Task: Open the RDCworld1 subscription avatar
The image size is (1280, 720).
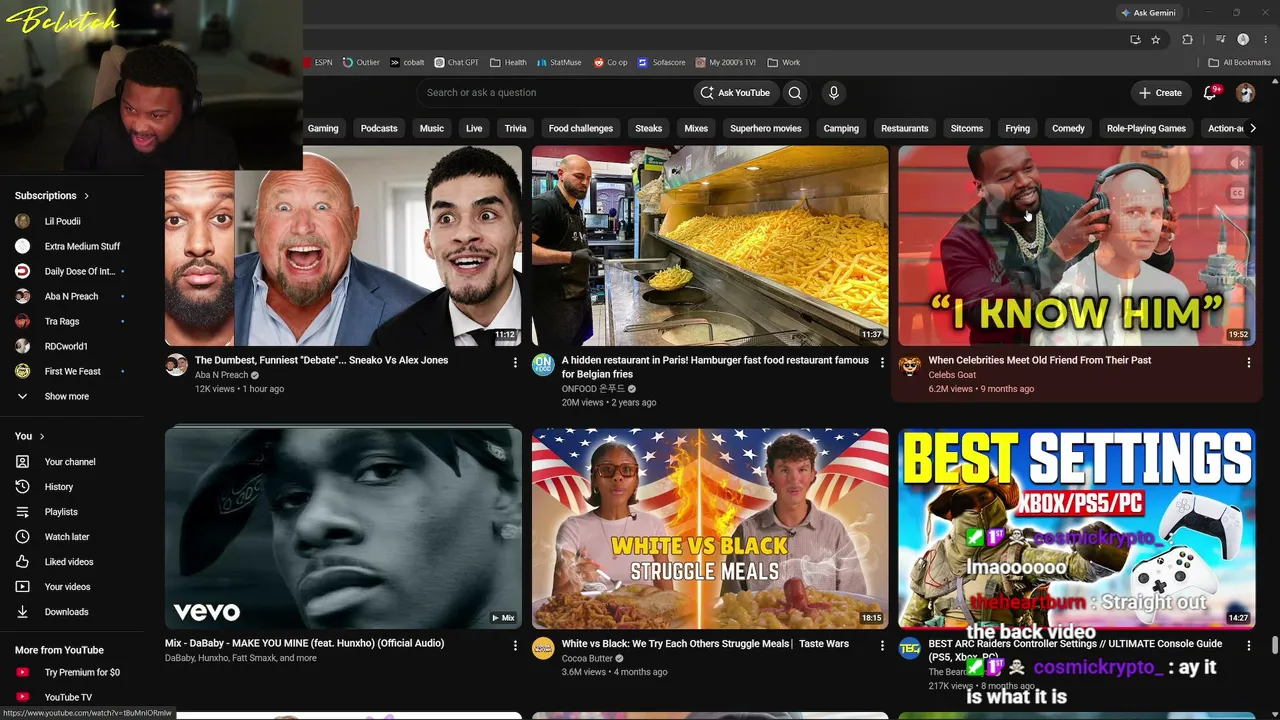Action: pos(22,346)
